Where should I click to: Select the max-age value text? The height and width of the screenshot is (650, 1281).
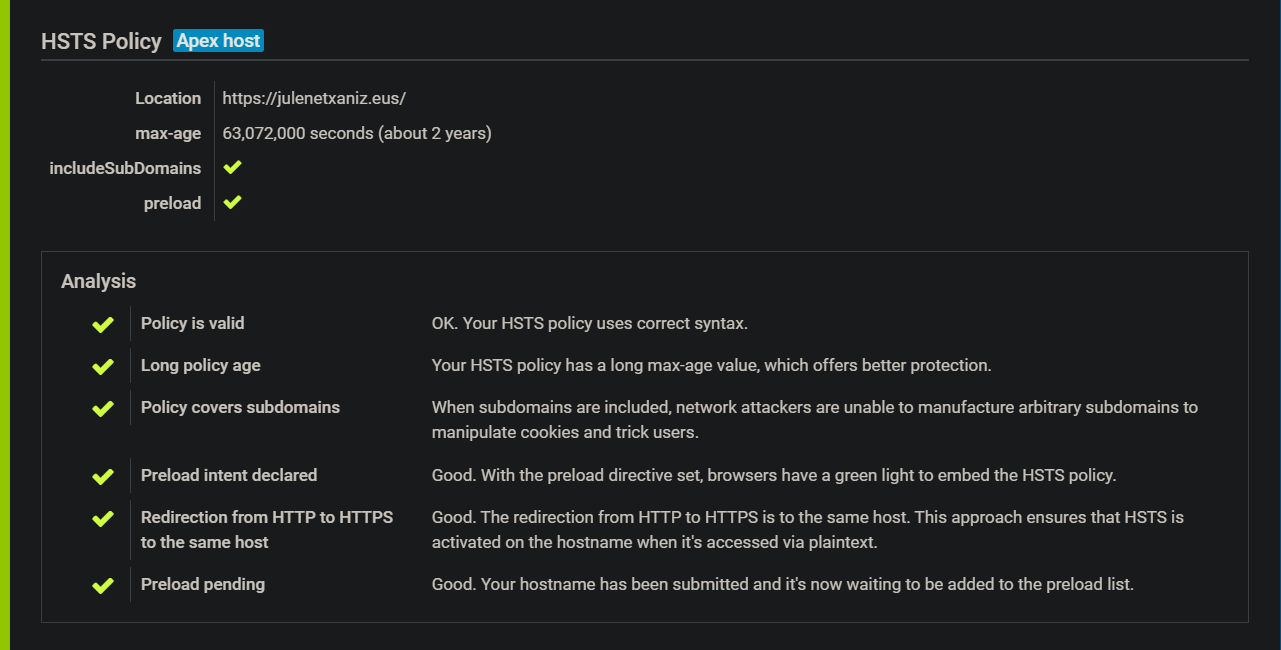click(x=356, y=132)
